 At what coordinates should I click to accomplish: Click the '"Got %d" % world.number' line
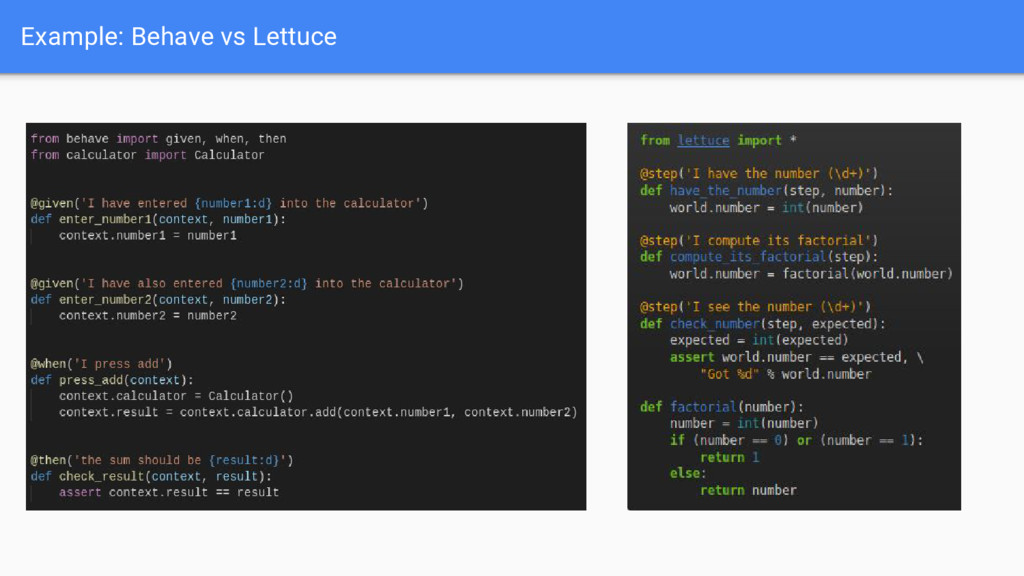tap(786, 374)
